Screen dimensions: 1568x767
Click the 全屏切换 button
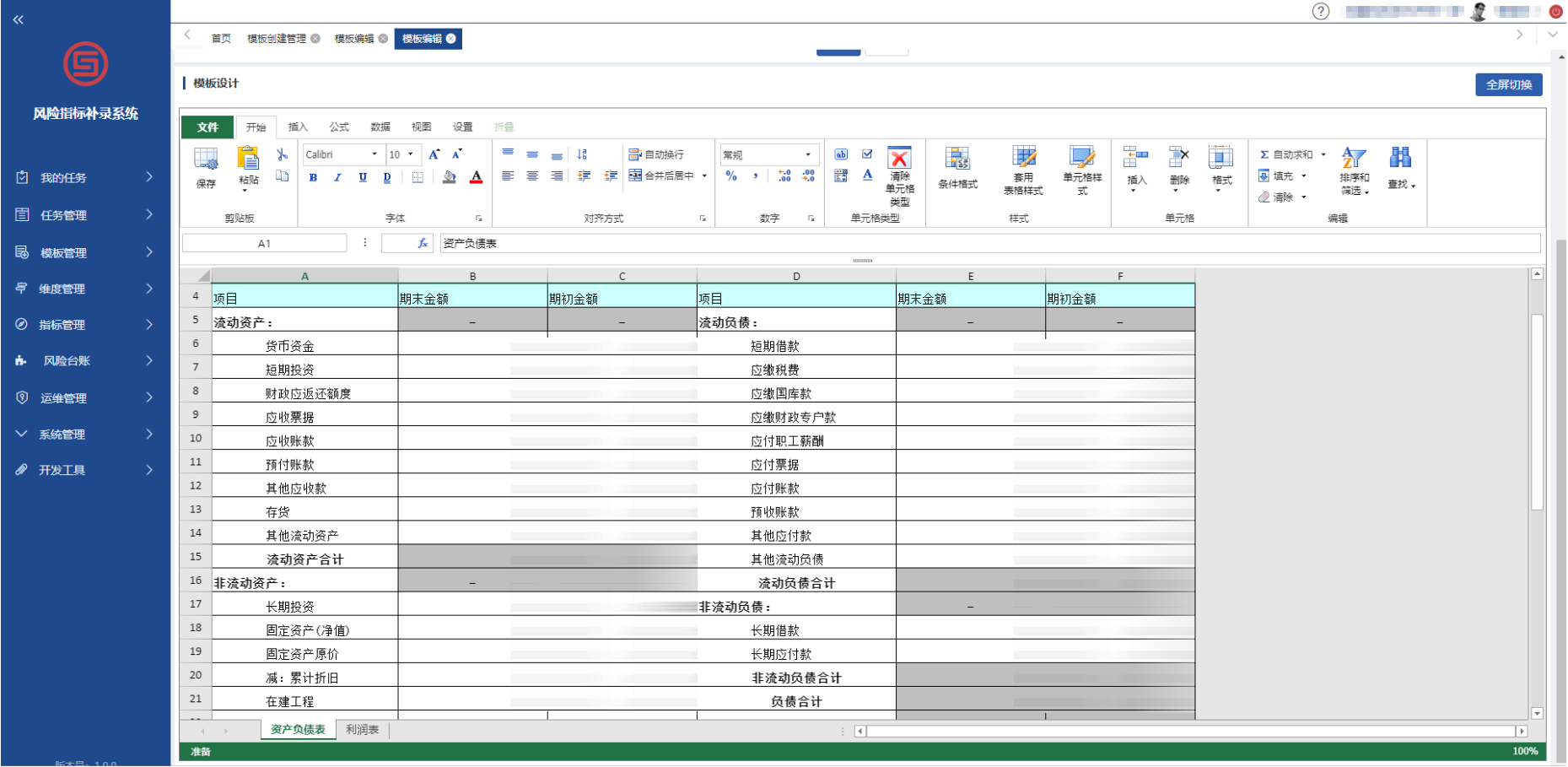click(x=1508, y=84)
